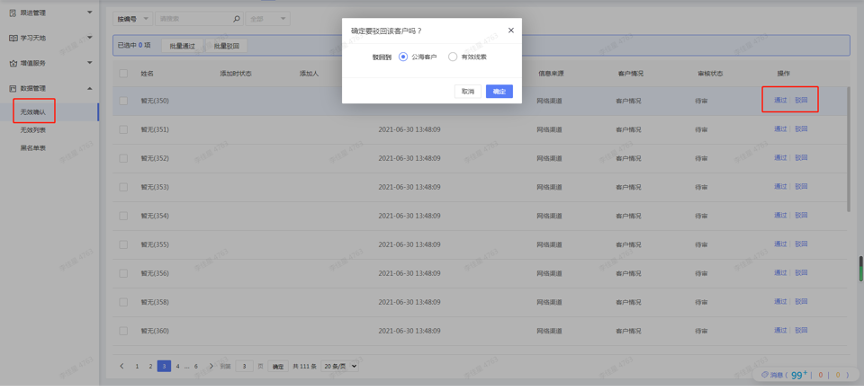The width and height of the screenshot is (864, 387).
Task: Go to page 4 in pagination
Action: click(x=177, y=366)
